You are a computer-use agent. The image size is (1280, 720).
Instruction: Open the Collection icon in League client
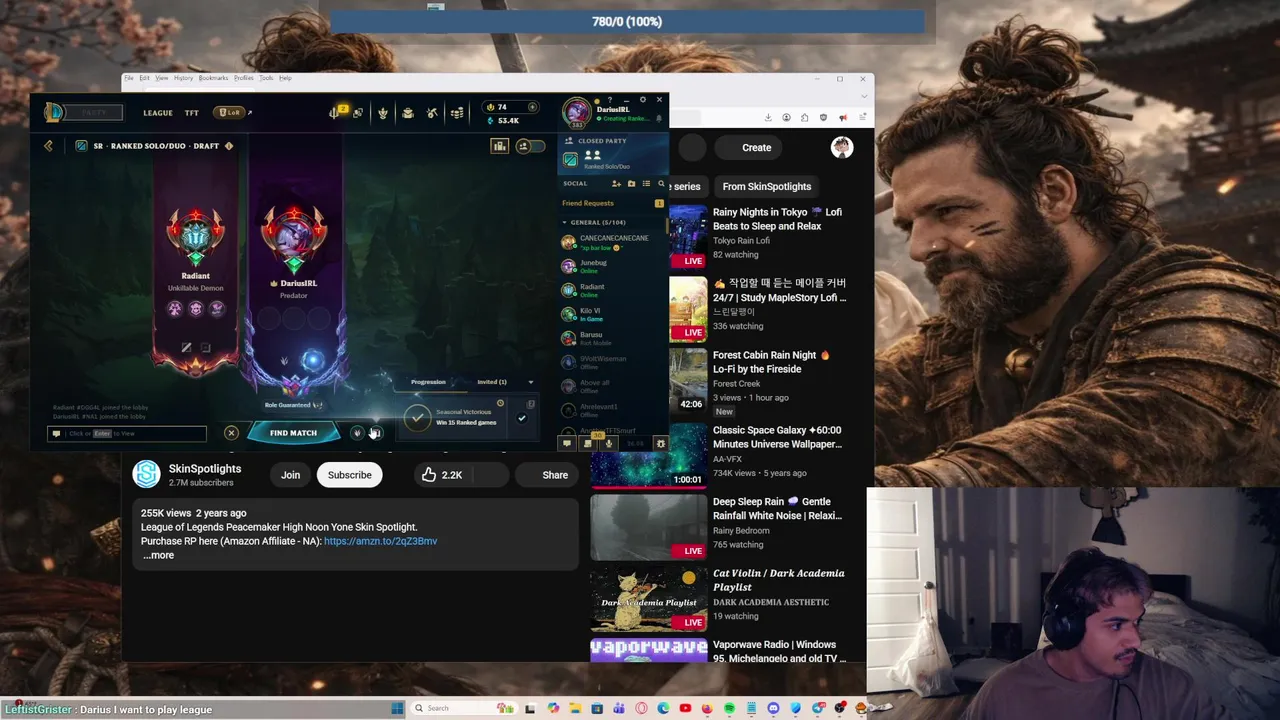coord(383,113)
